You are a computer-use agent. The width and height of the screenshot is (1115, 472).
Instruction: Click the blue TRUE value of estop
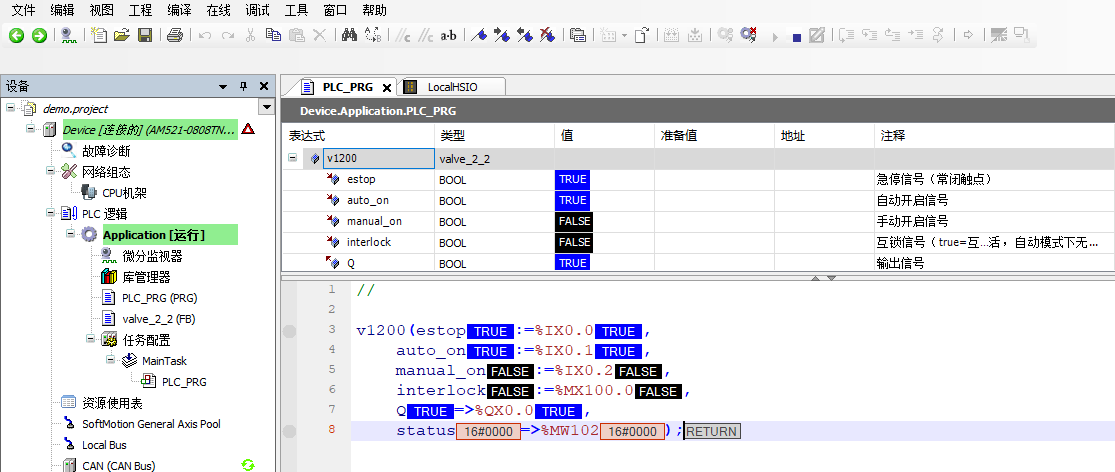point(572,180)
